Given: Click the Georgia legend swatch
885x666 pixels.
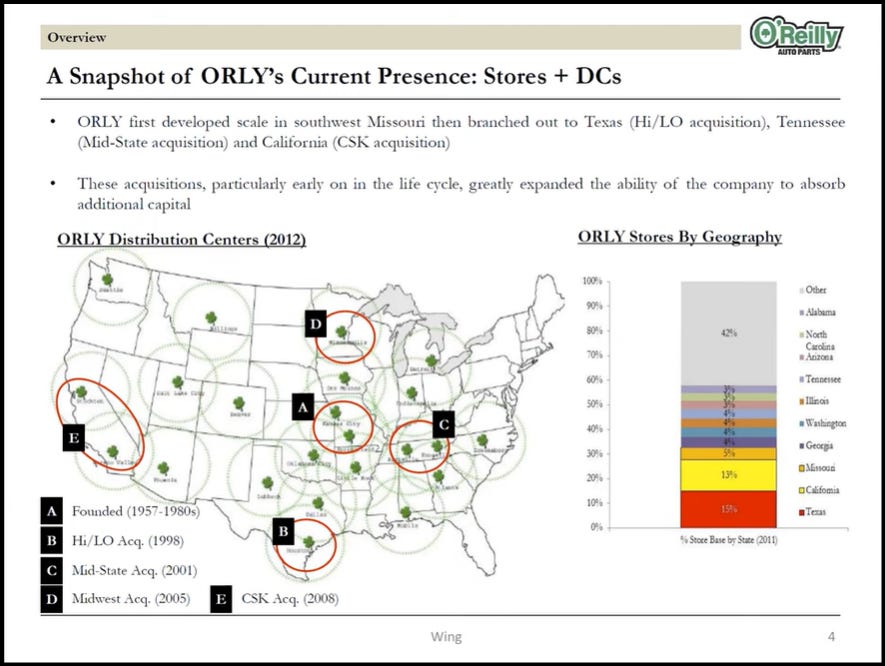Looking at the screenshot, I should pyautogui.click(x=801, y=446).
